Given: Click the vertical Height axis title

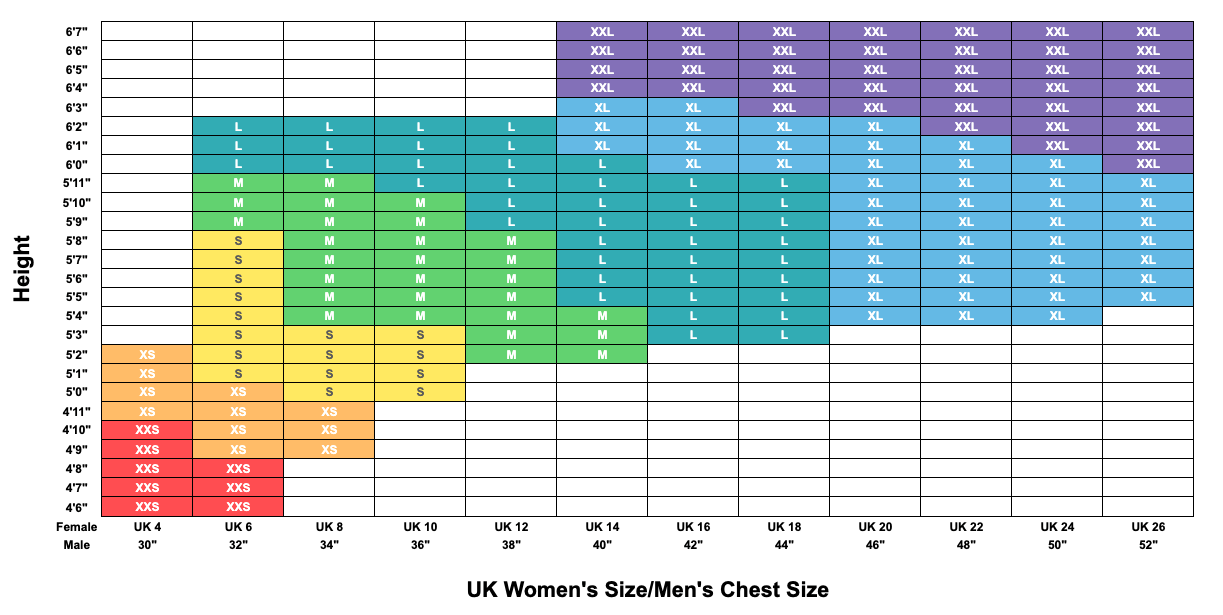Looking at the screenshot, I should point(22,268).
